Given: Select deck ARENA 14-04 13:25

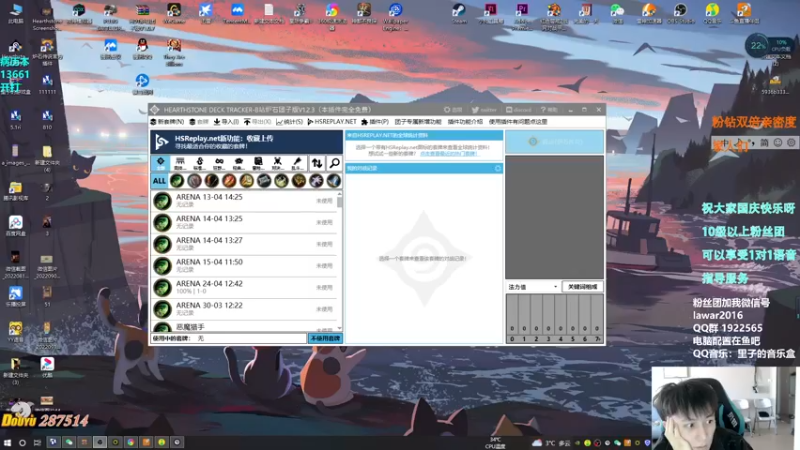Looking at the screenshot, I should point(244,222).
